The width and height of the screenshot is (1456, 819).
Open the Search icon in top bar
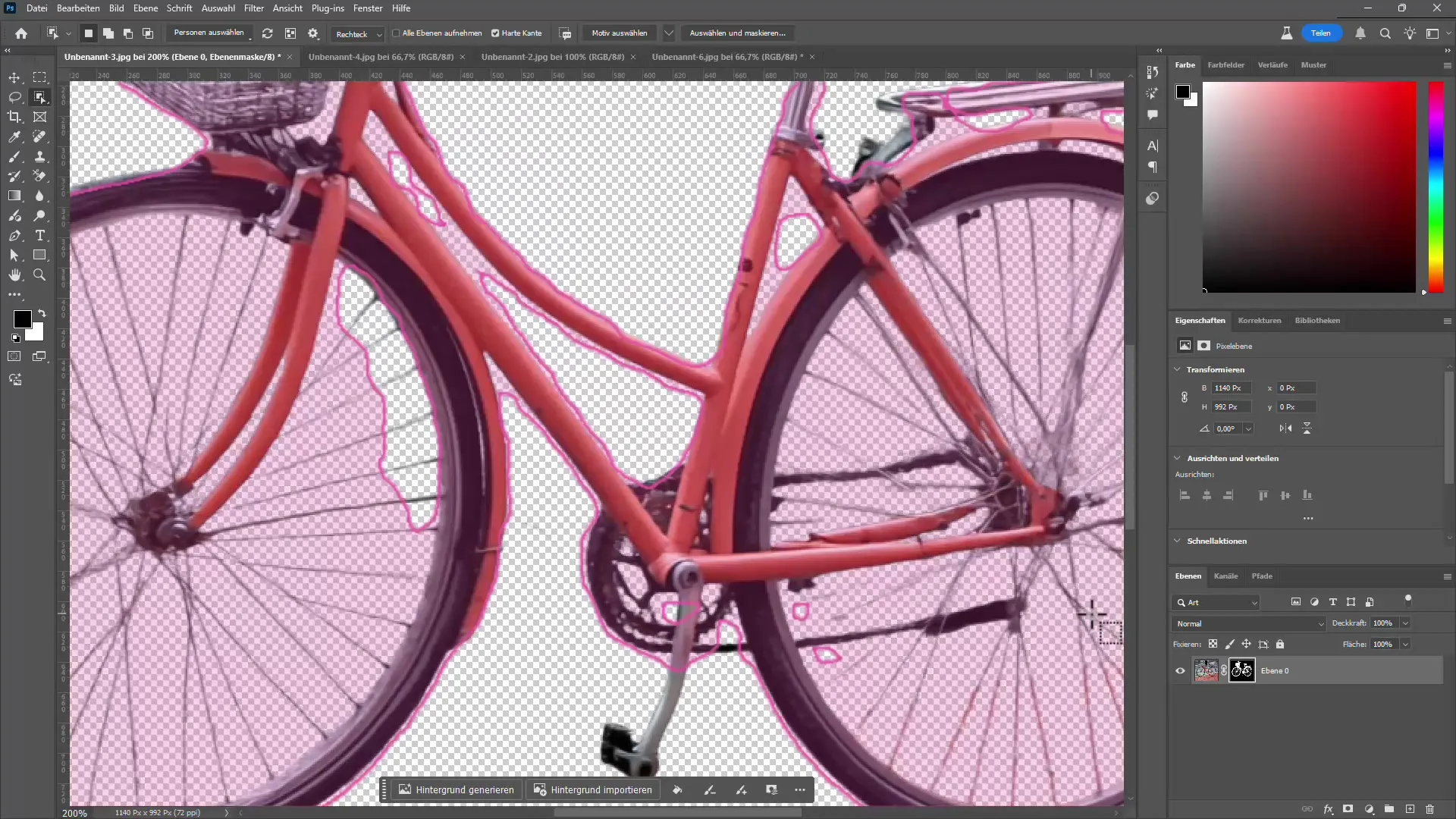click(1385, 33)
